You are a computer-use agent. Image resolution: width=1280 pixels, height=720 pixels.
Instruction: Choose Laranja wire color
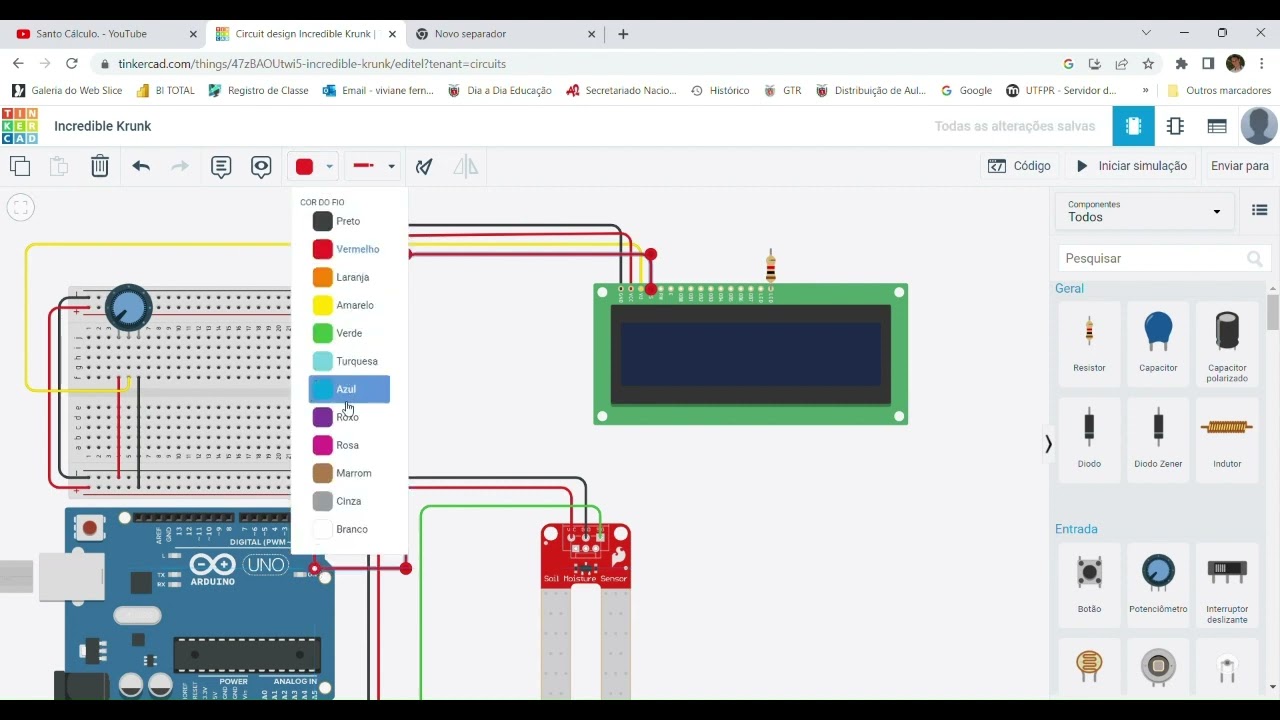pyautogui.click(x=349, y=277)
